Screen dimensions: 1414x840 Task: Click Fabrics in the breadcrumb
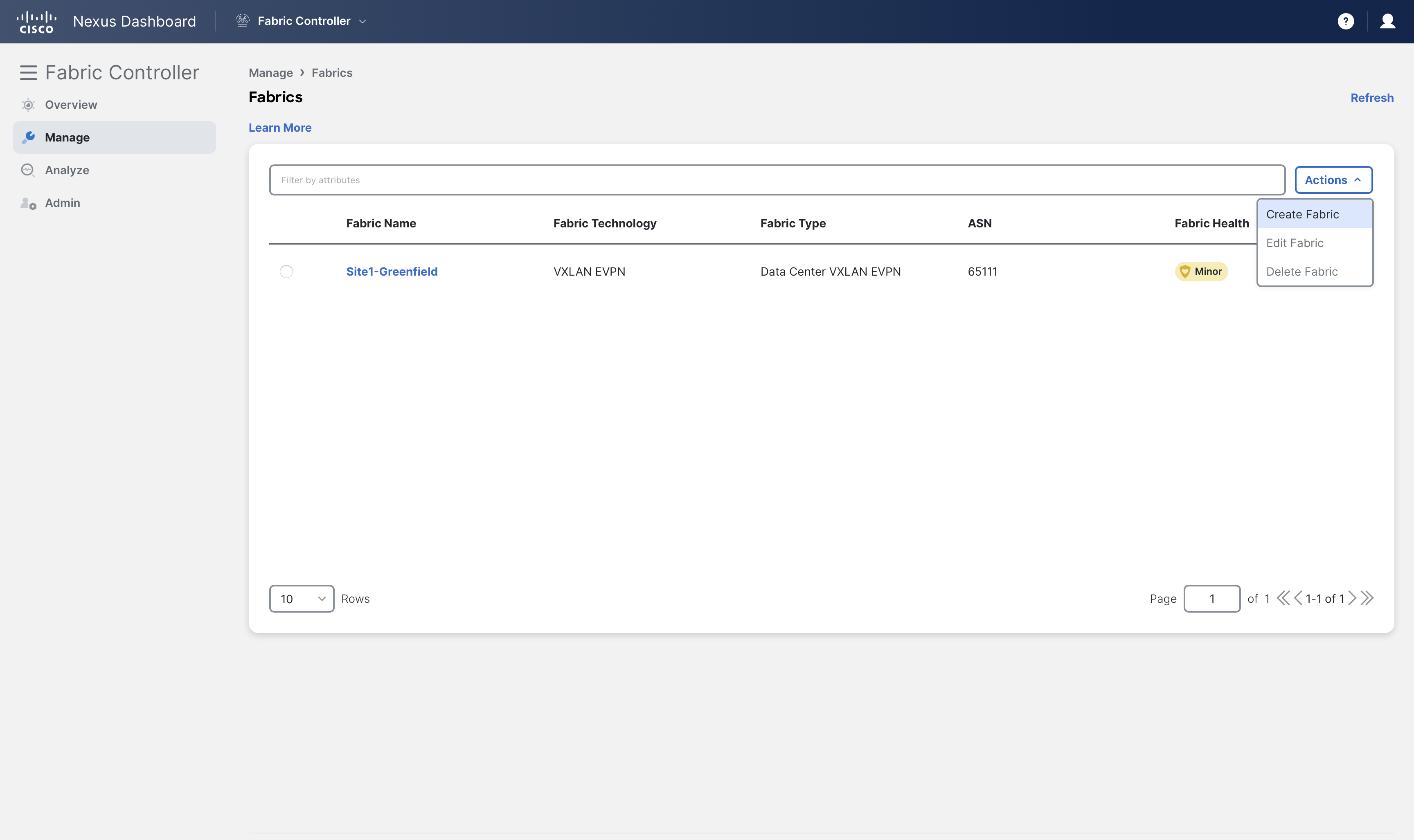332,73
